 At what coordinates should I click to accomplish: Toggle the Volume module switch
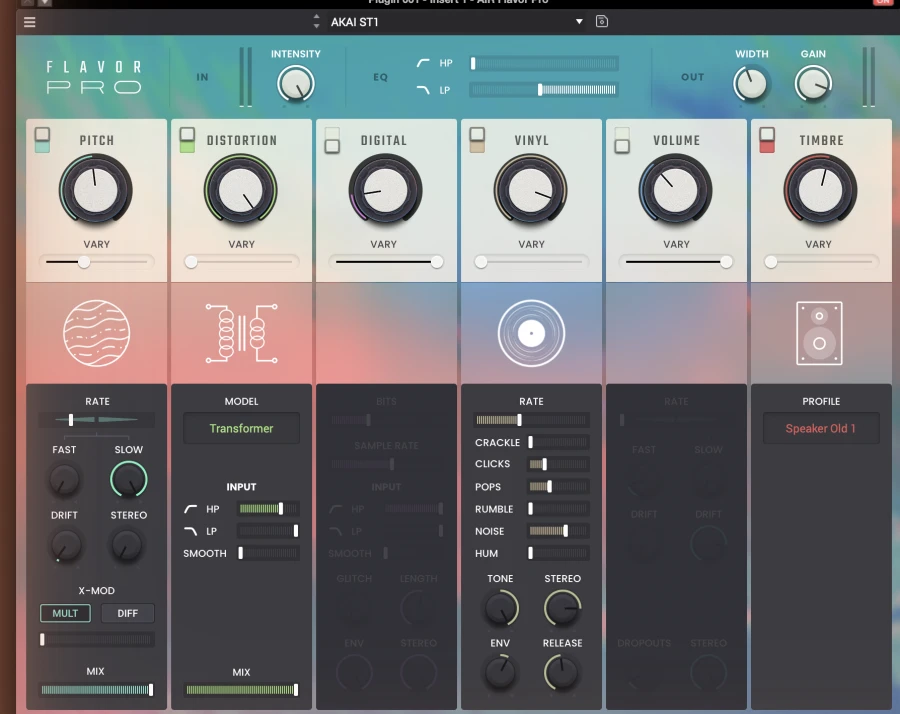tap(622, 140)
